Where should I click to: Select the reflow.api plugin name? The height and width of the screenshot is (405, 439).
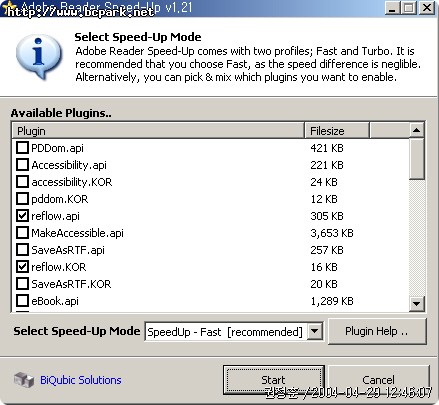(x=55, y=216)
